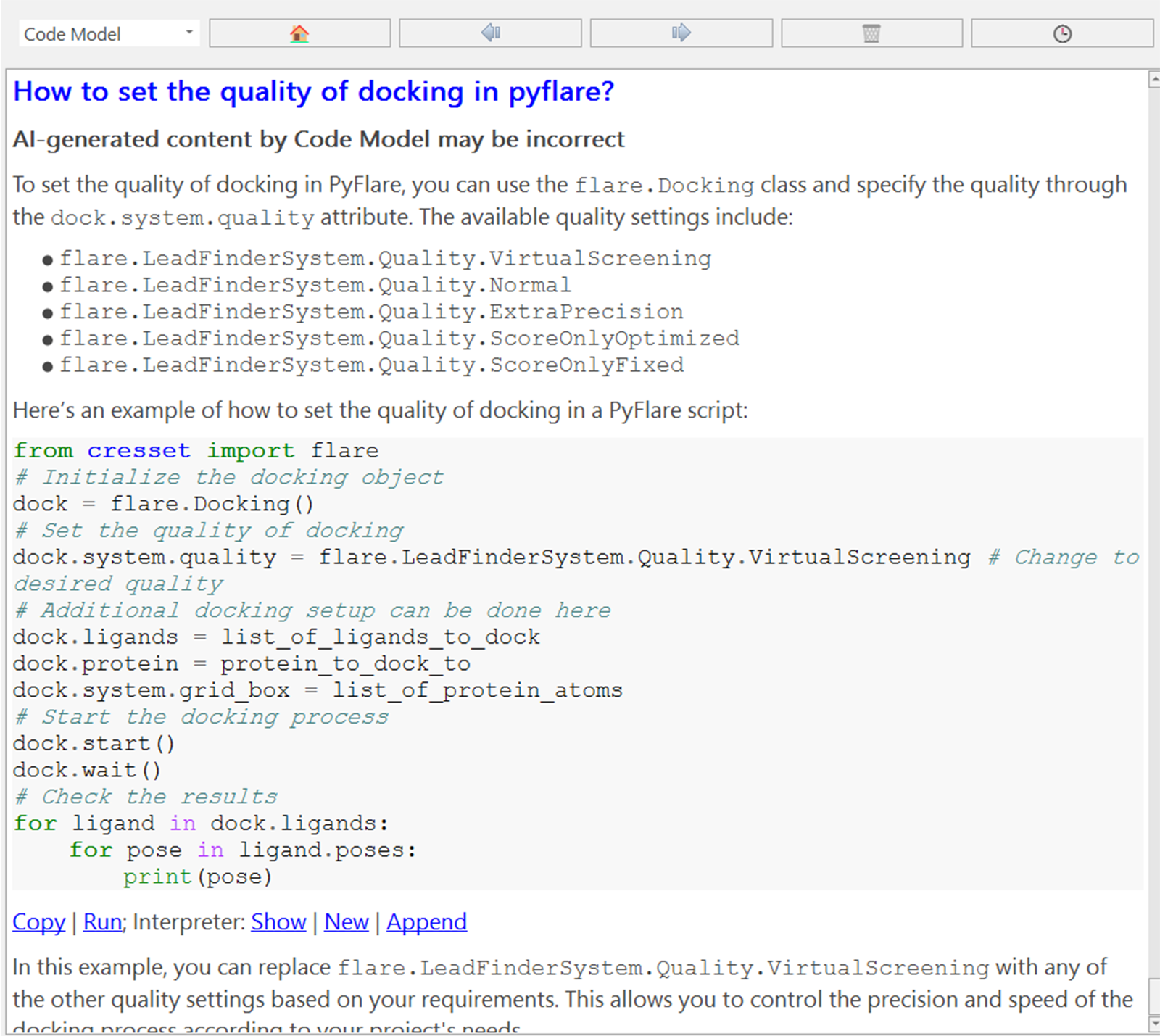Click the Quality.ScoreOnlyFixed list item
The width and height of the screenshot is (1160, 1036).
(371, 365)
